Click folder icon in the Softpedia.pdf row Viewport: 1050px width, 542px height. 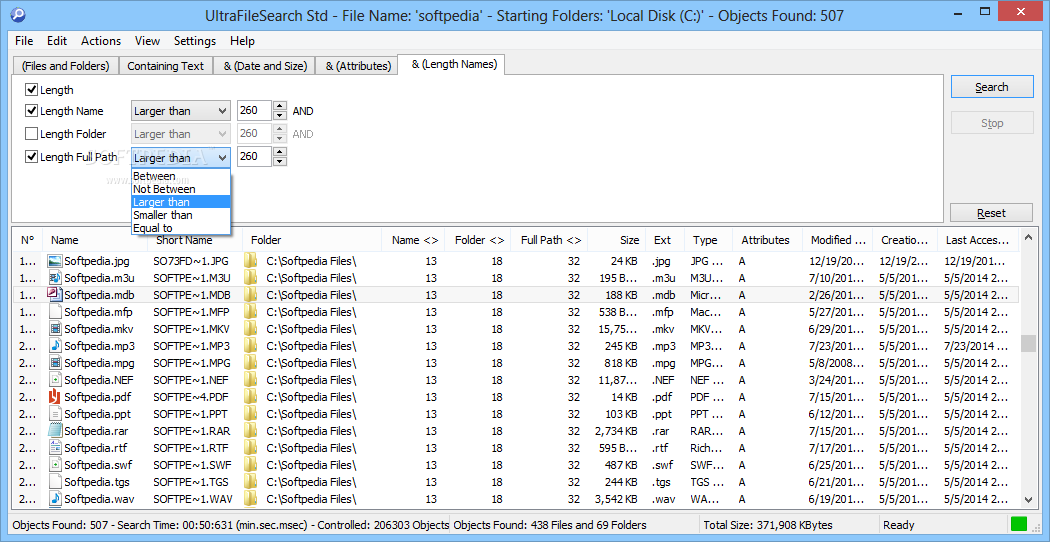250,397
